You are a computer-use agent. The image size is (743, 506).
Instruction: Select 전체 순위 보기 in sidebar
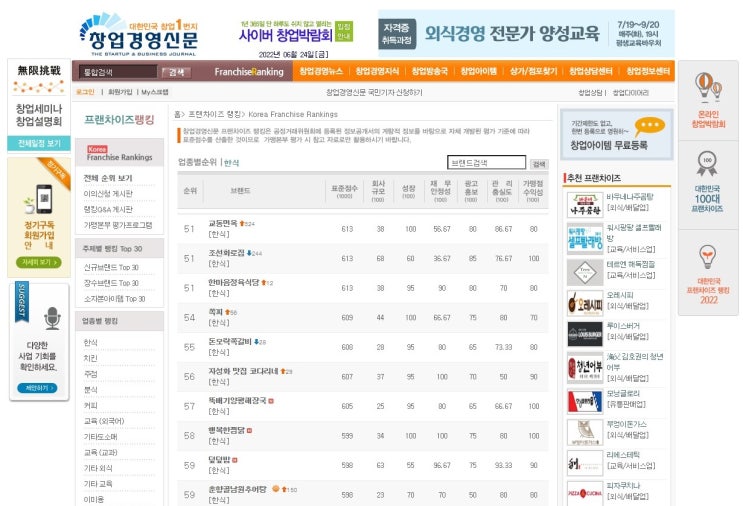(108, 178)
